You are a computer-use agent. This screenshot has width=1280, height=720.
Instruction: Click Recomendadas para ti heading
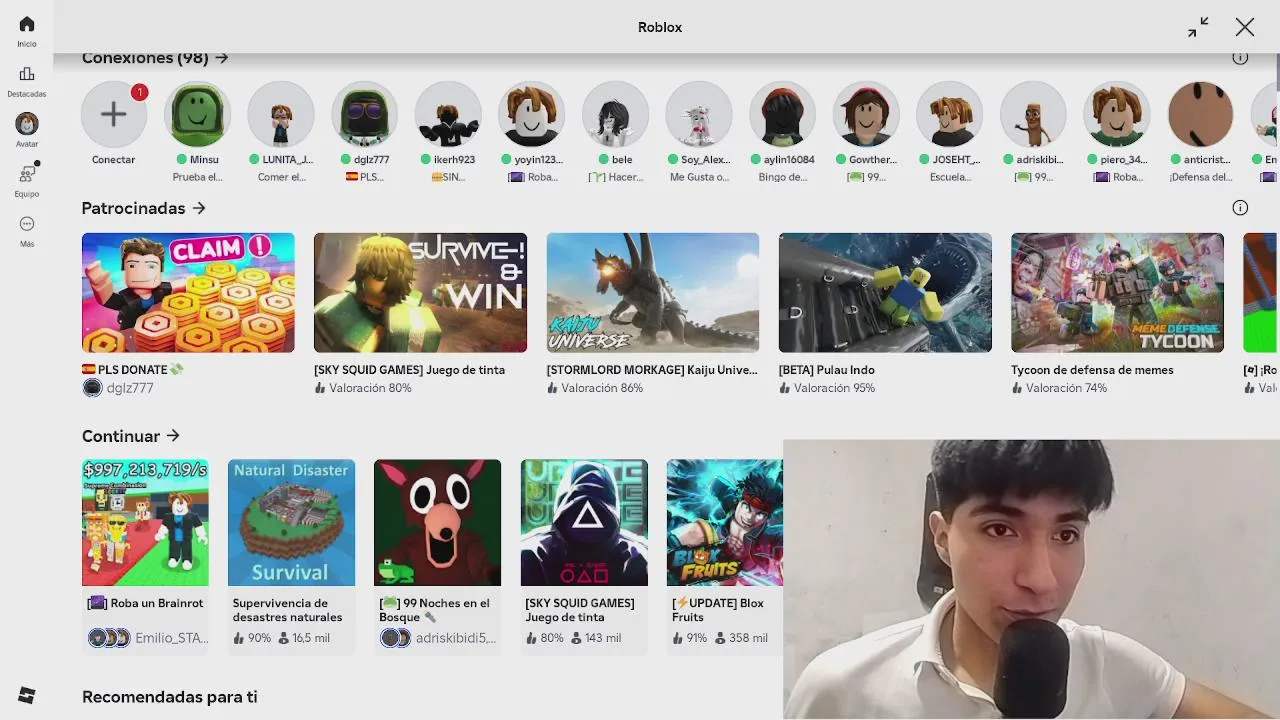(170, 697)
